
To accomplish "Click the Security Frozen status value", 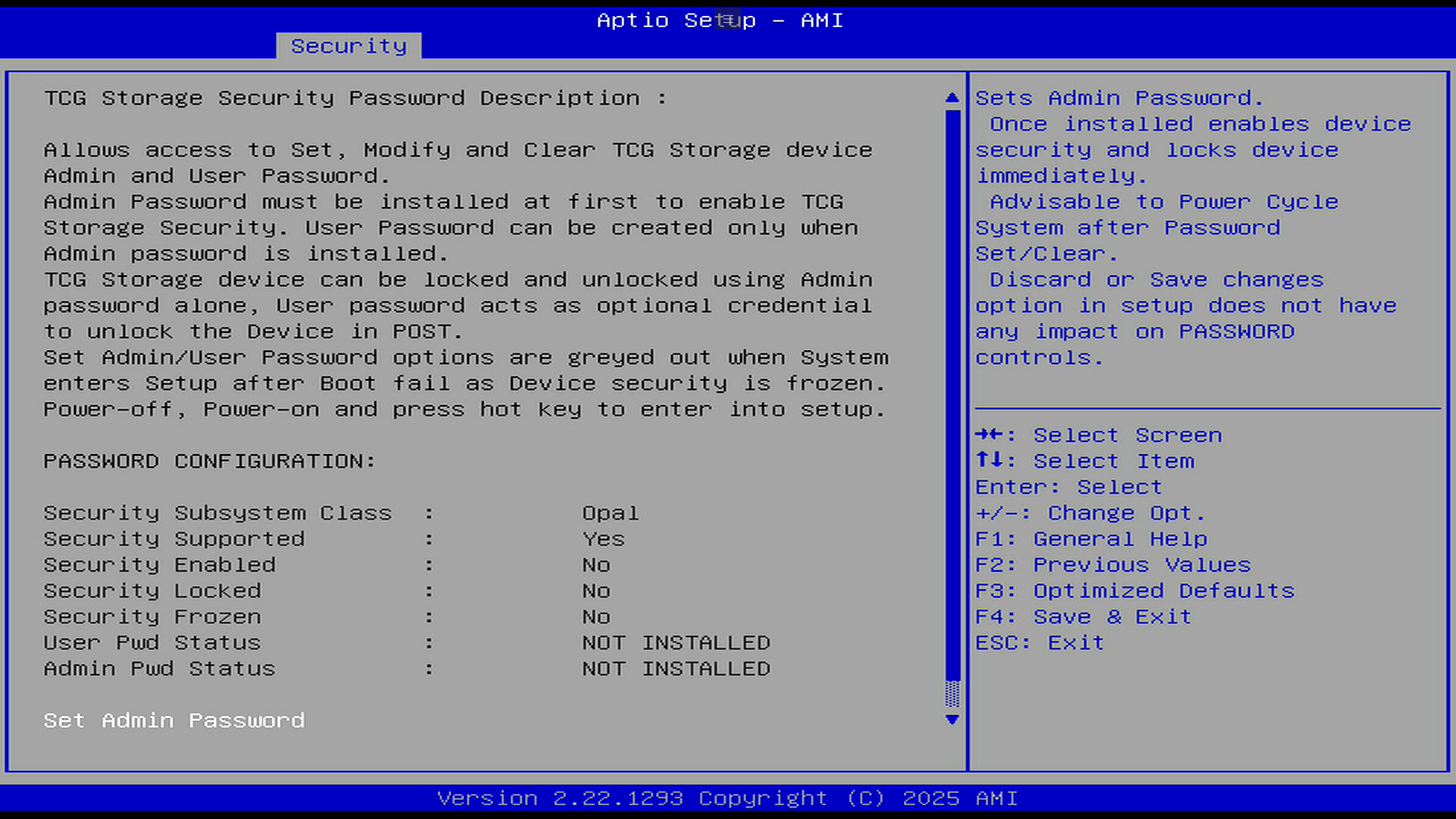I will click(x=596, y=617).
